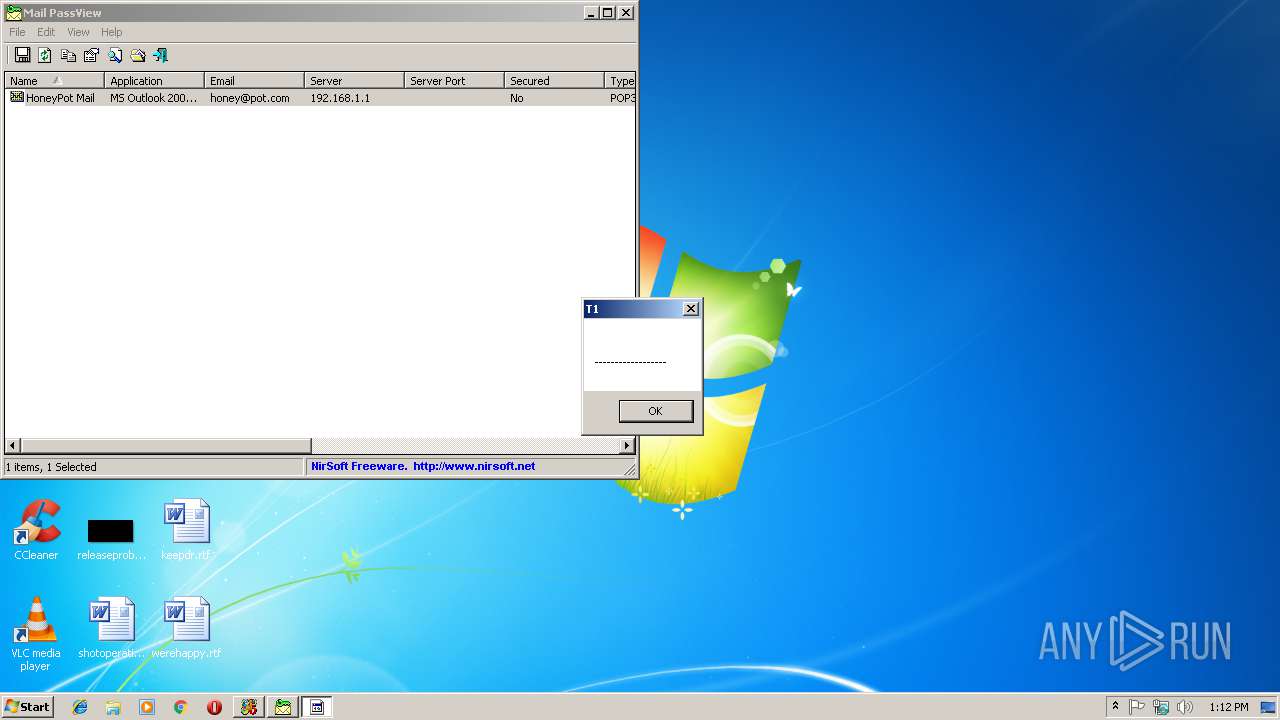Click OK in the T1 dialog
Viewport: 1280px width, 720px height.
point(655,411)
